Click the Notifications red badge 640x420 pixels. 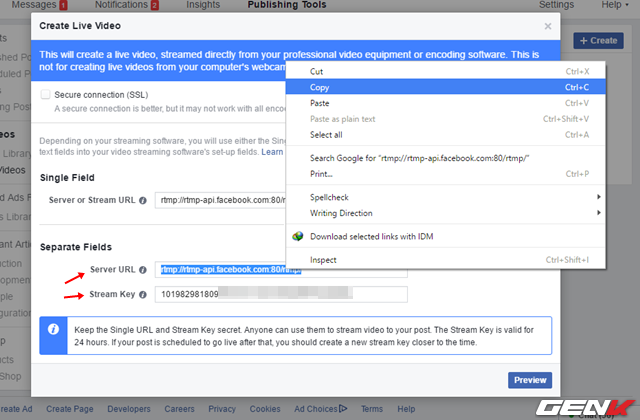coord(155,5)
